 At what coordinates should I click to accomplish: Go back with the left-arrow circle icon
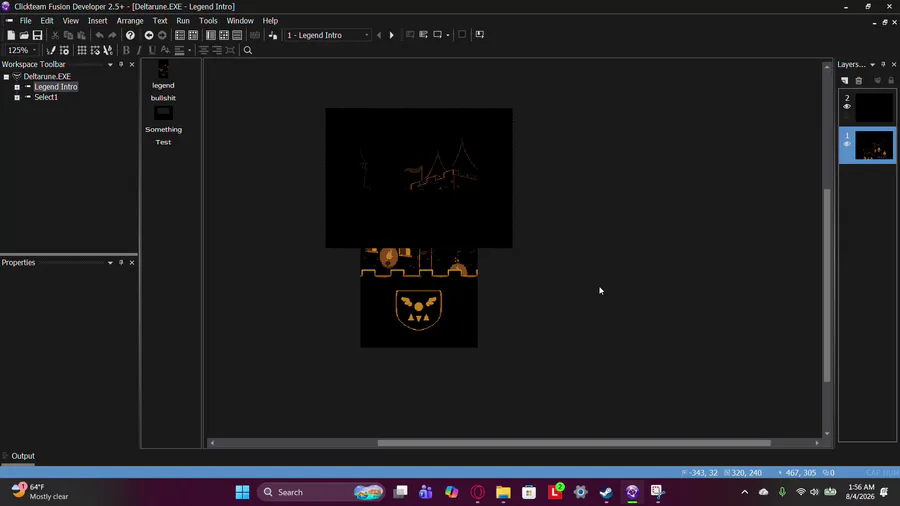pos(149,35)
